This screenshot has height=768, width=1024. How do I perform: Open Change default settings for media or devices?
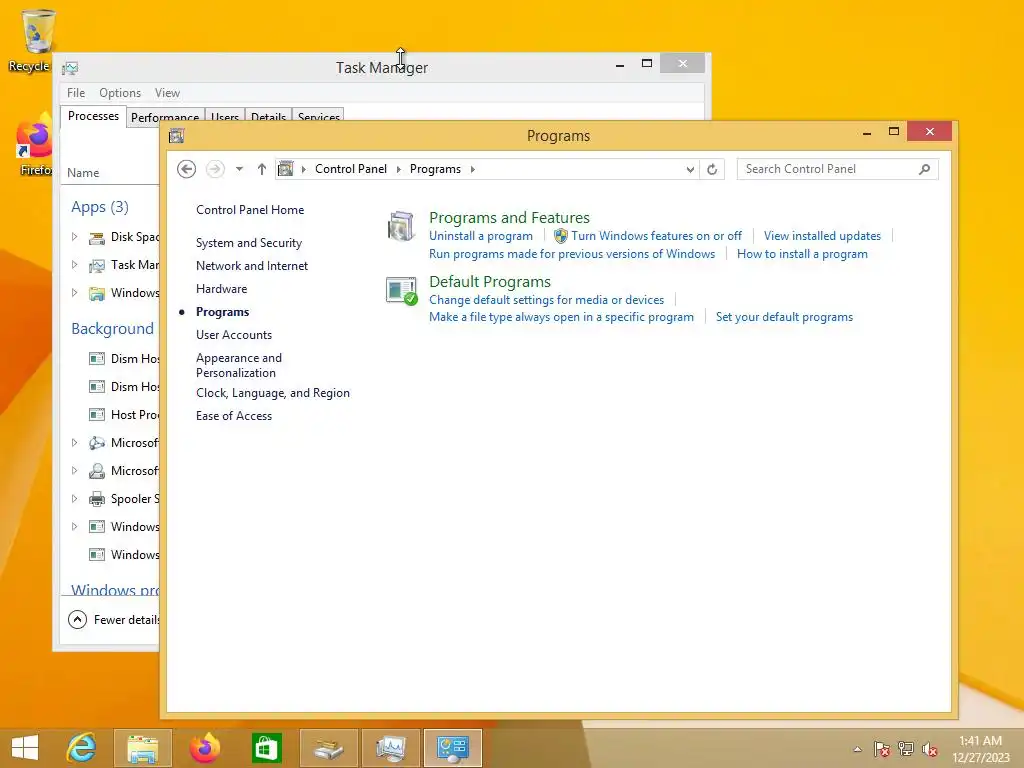[x=547, y=300]
